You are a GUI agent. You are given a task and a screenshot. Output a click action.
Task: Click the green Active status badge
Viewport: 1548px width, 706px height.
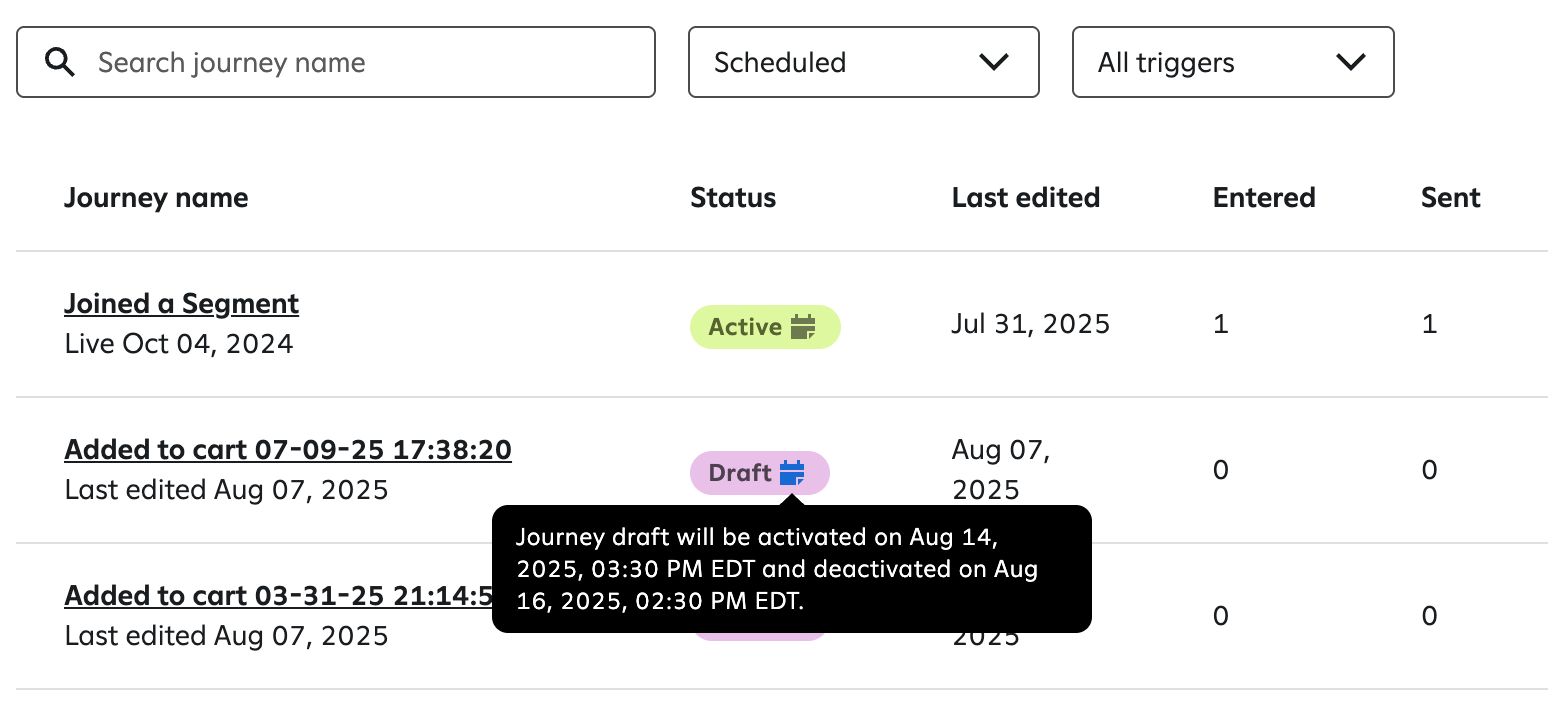(x=745, y=327)
